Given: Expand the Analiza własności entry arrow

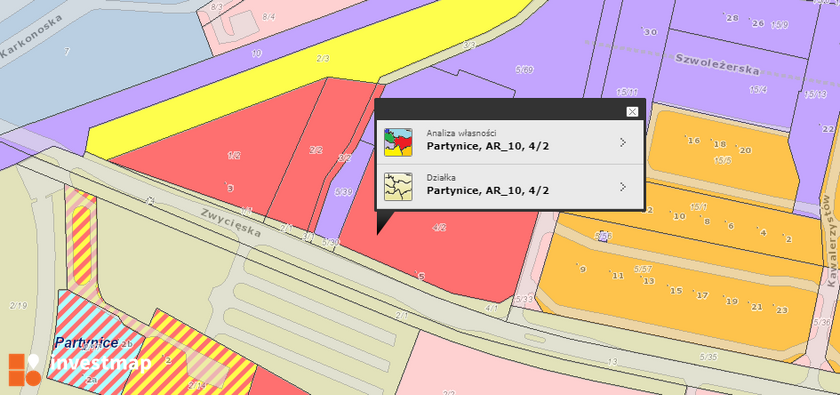Looking at the screenshot, I should (622, 142).
